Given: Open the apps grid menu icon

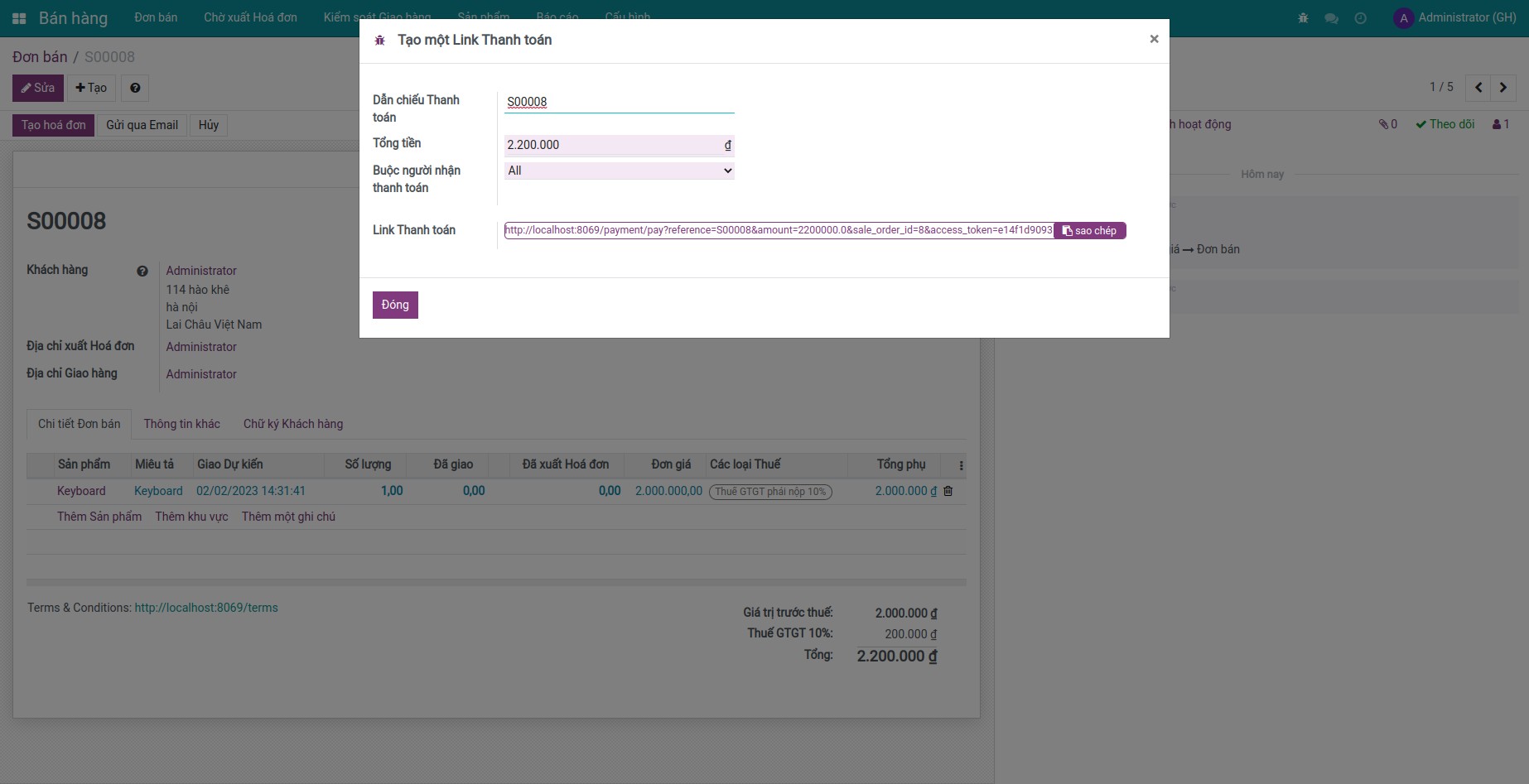Looking at the screenshot, I should [19, 18].
